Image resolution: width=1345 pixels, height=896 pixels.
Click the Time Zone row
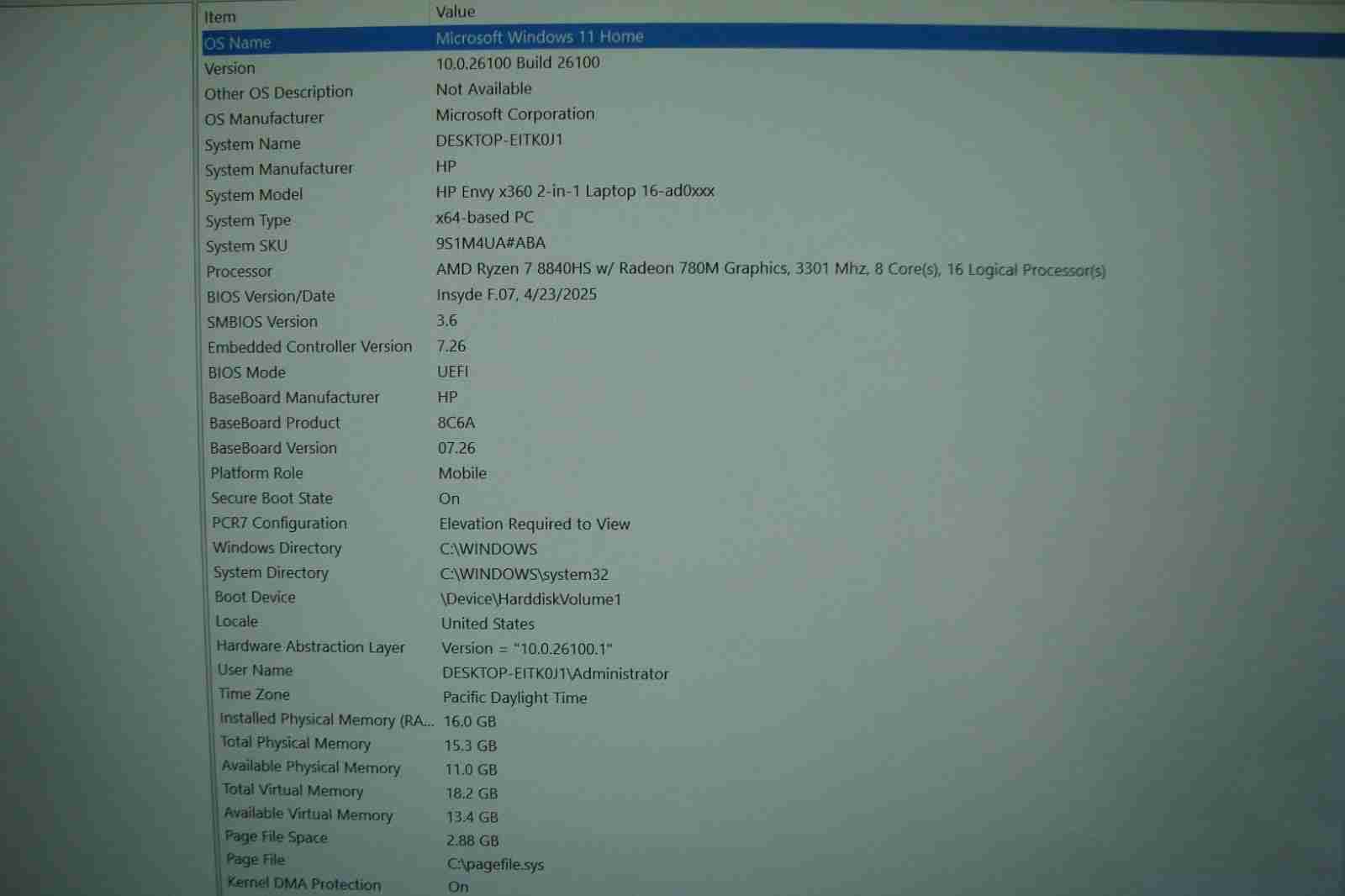pos(255,694)
